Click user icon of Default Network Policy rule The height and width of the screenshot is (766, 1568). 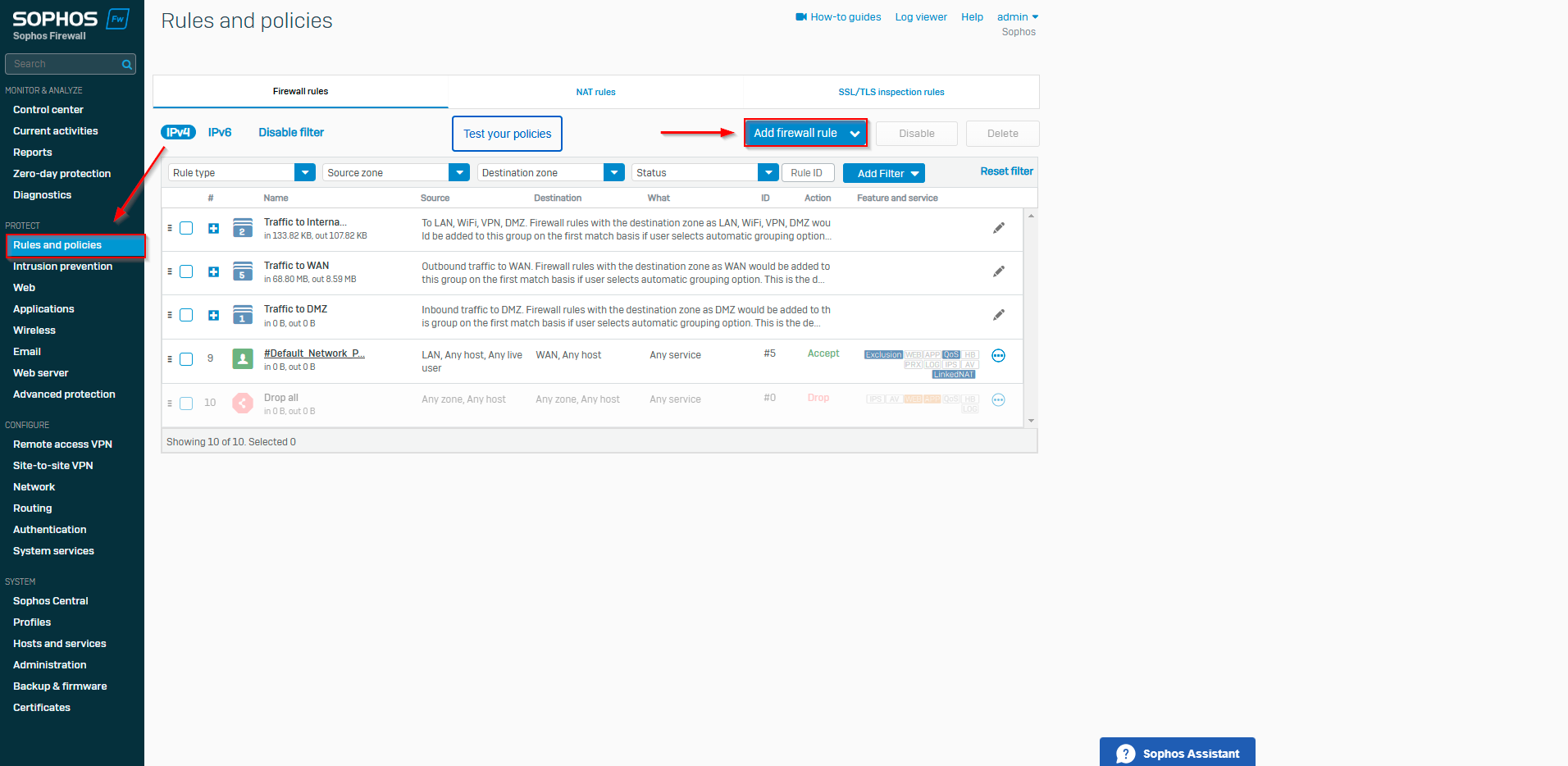click(x=243, y=358)
